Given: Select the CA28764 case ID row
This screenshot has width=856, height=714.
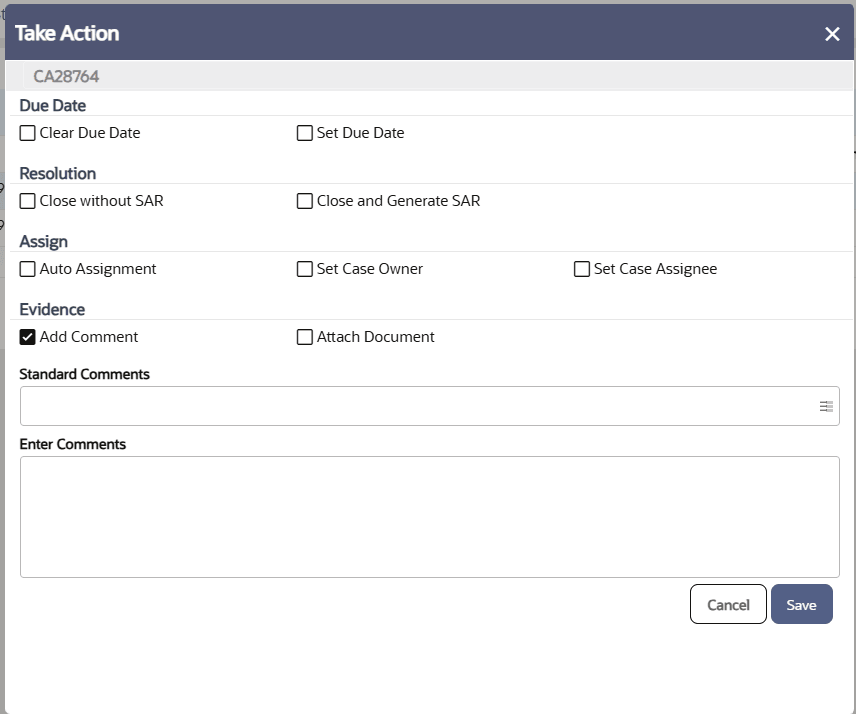Looking at the screenshot, I should [x=66, y=76].
